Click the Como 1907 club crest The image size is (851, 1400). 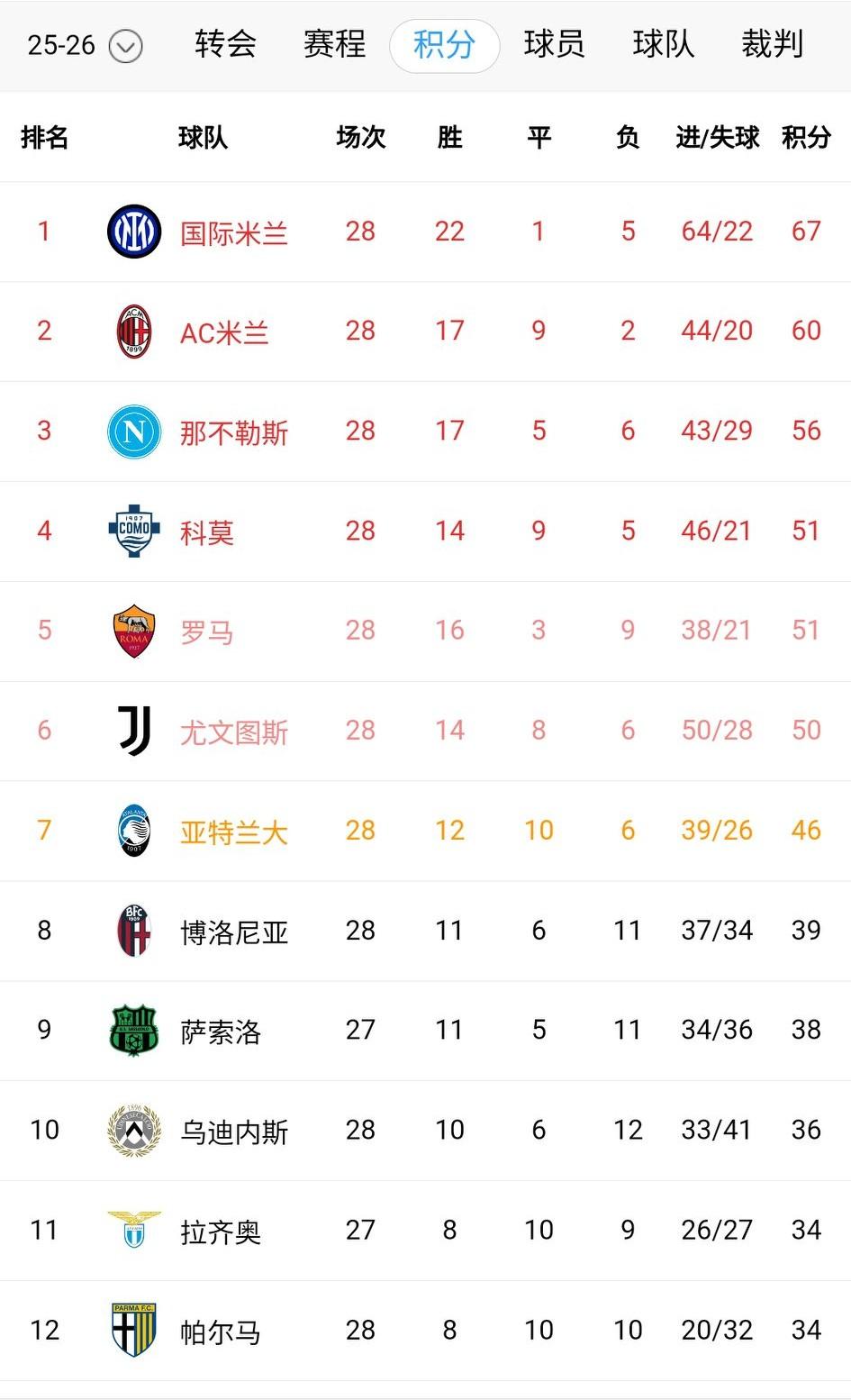click(133, 531)
